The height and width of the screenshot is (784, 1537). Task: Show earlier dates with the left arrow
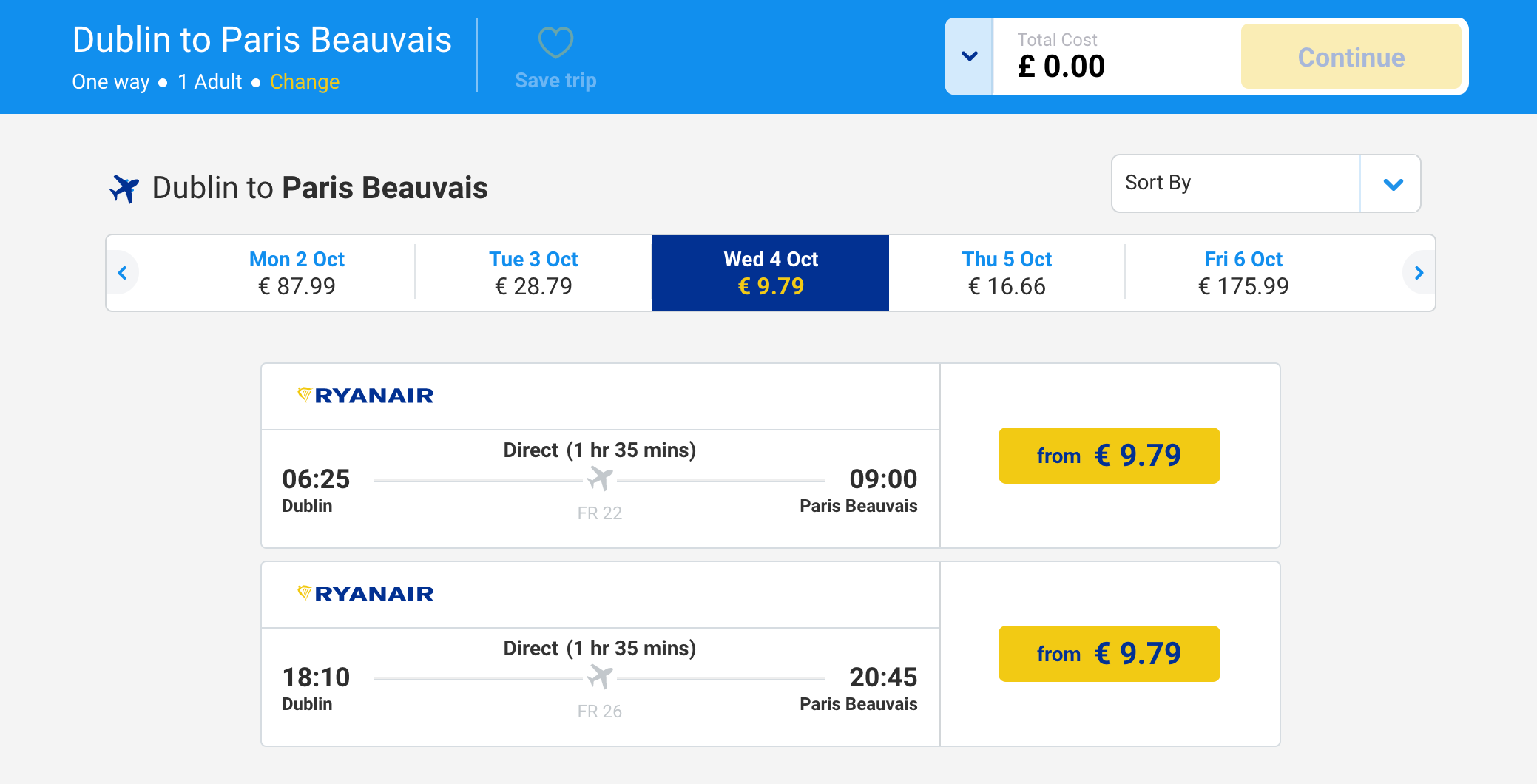[123, 273]
